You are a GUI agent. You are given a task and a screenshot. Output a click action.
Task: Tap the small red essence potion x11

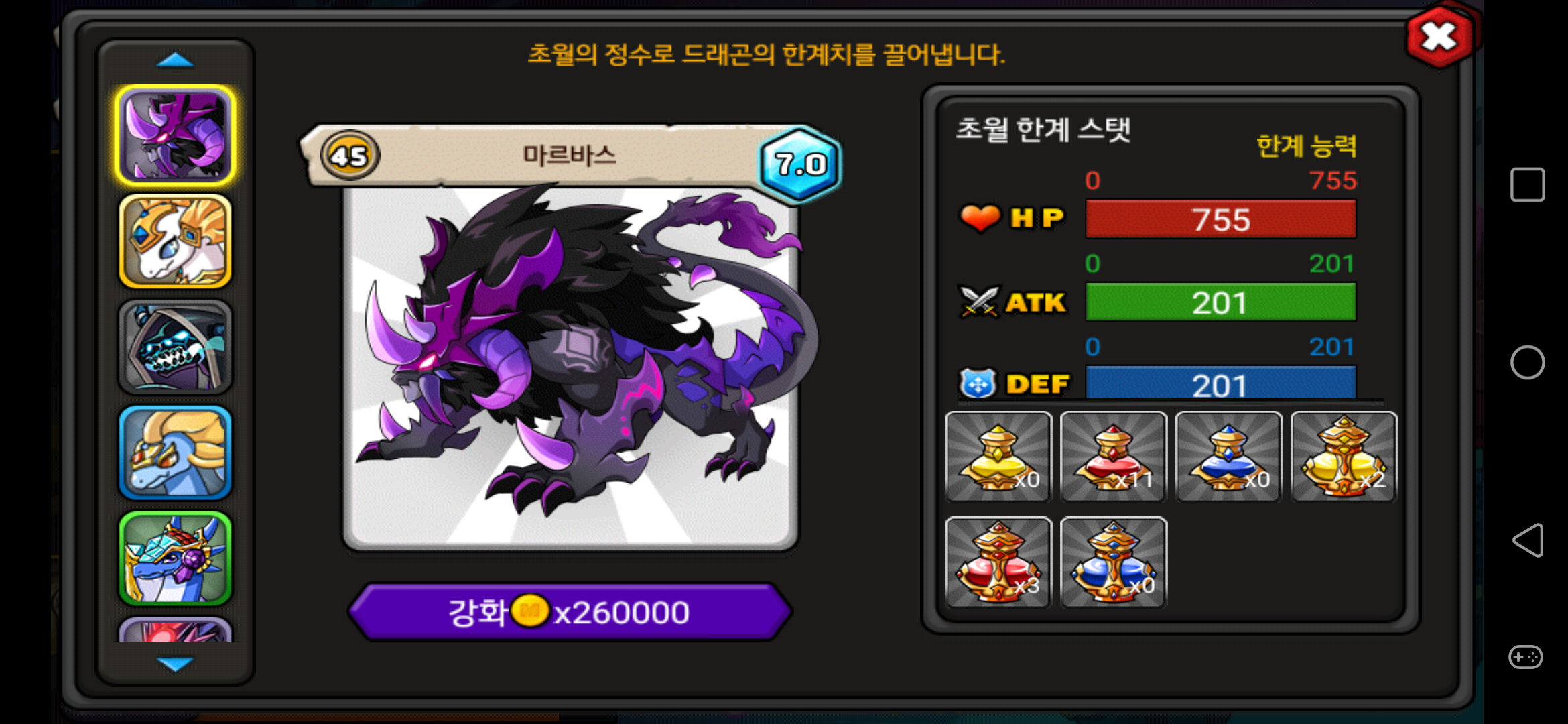(1114, 457)
